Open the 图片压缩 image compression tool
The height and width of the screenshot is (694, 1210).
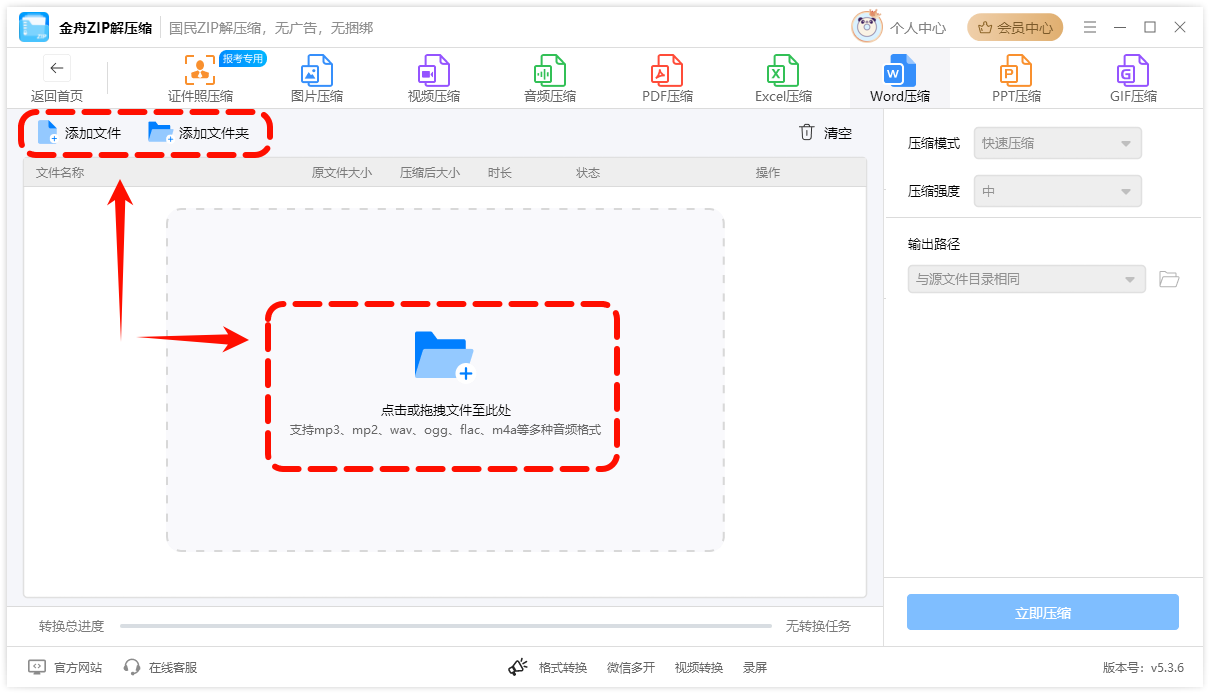coord(317,80)
